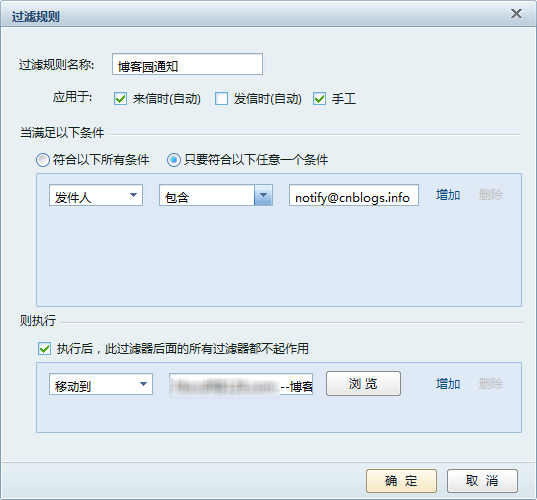Click 删除 link in the action row
The height and width of the screenshot is (500, 537).
pos(490,384)
